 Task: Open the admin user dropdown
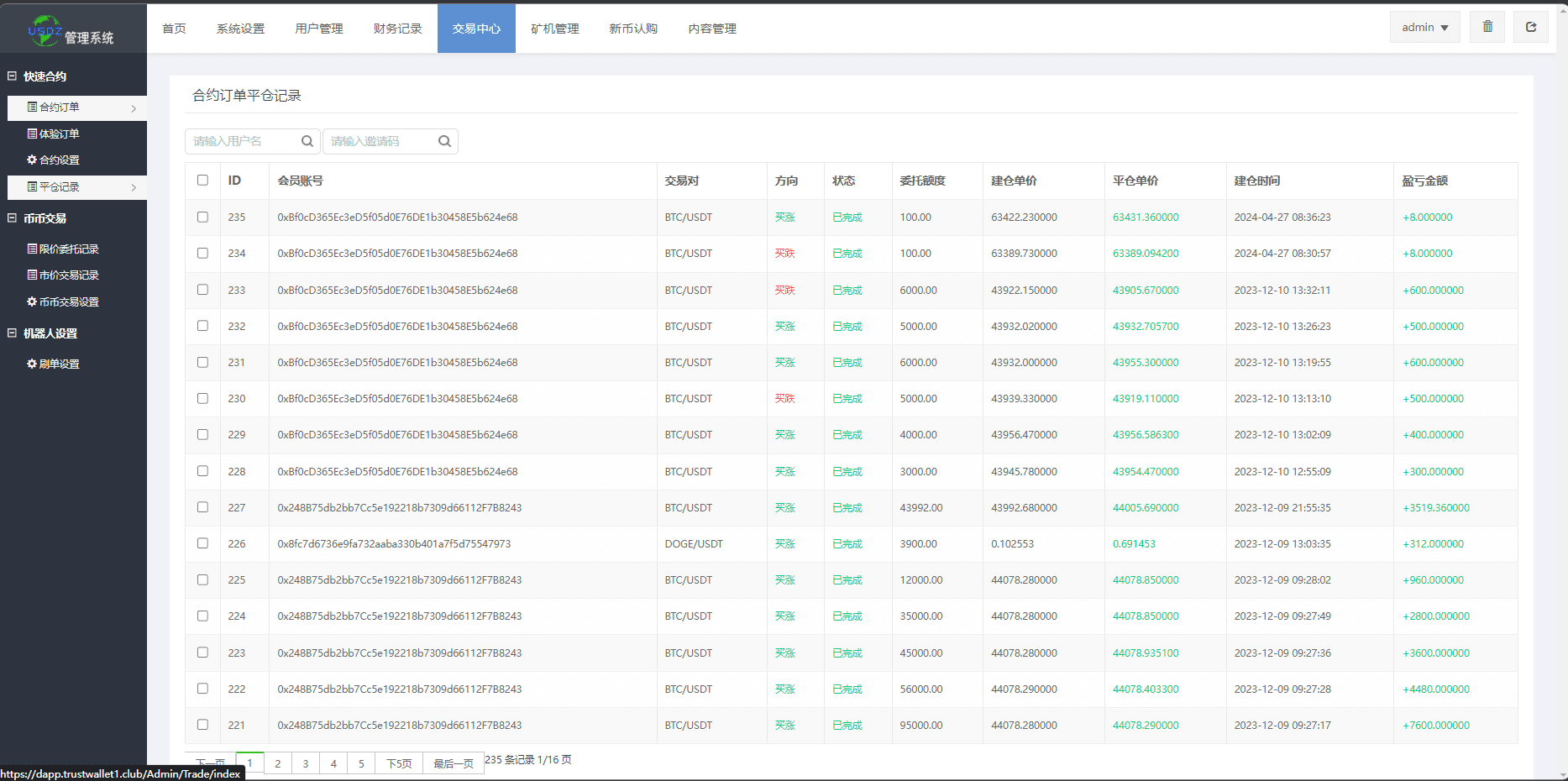click(1424, 27)
